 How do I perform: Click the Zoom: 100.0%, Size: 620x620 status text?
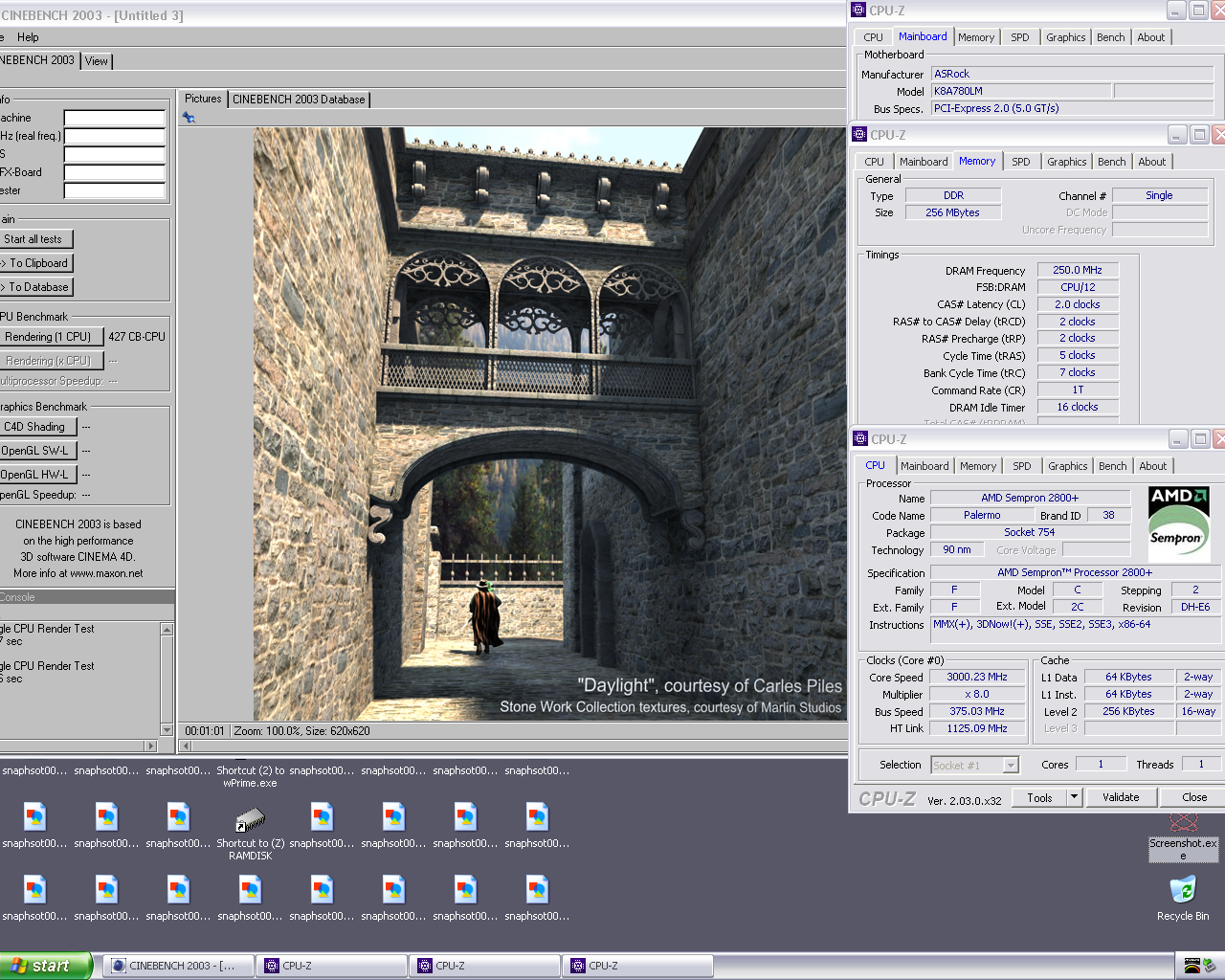click(x=301, y=731)
